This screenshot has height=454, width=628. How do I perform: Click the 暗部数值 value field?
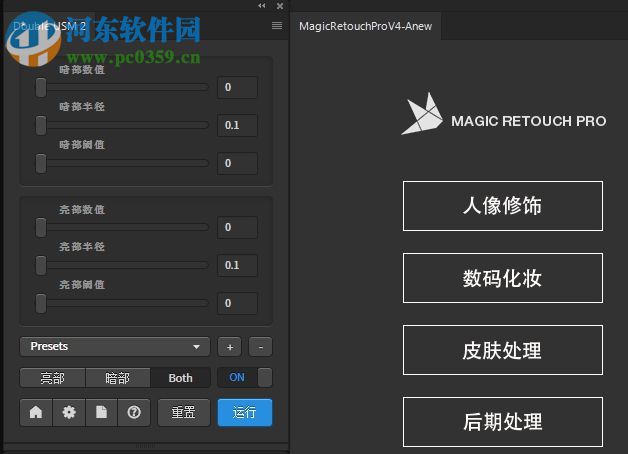[x=237, y=87]
